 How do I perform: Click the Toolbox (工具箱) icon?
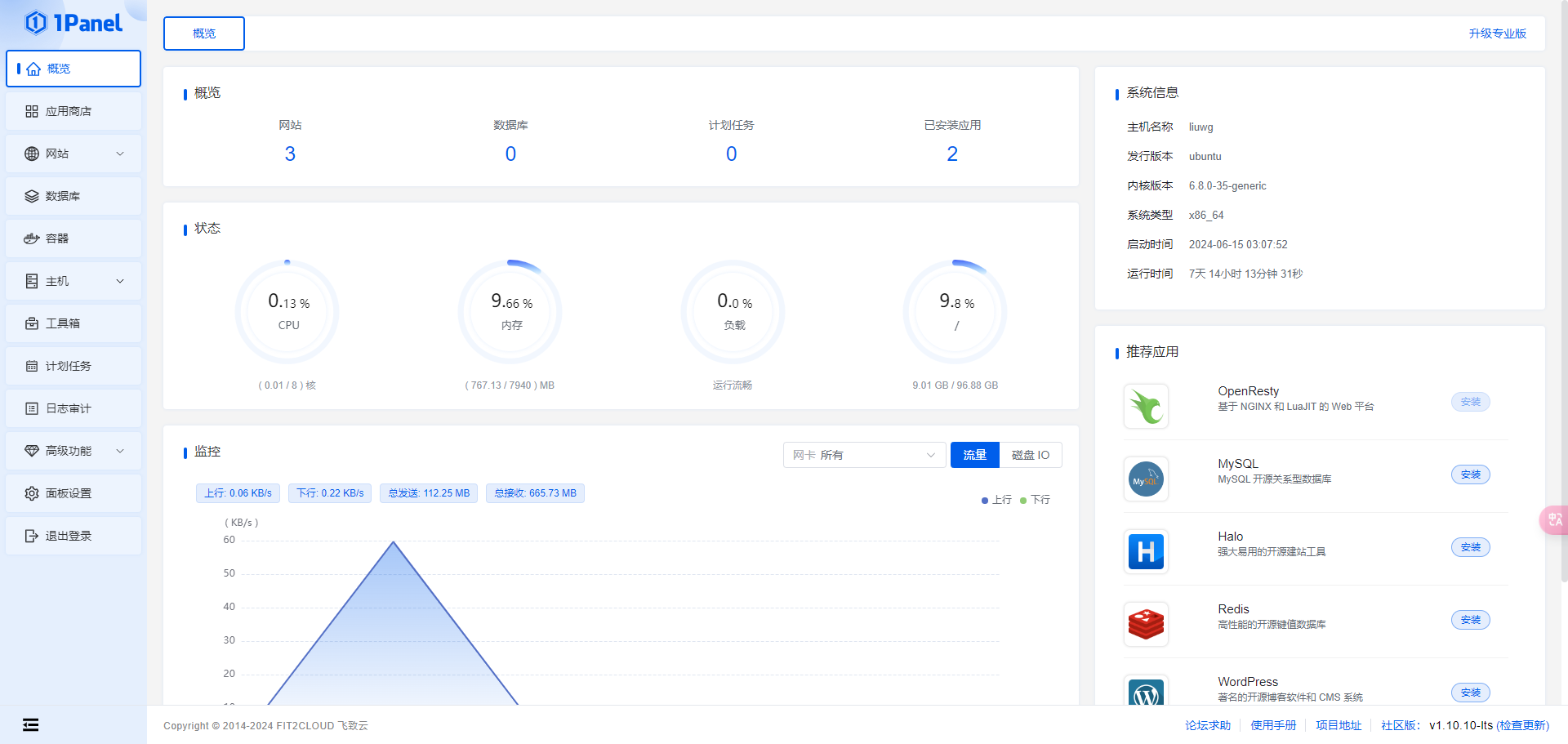coord(32,323)
